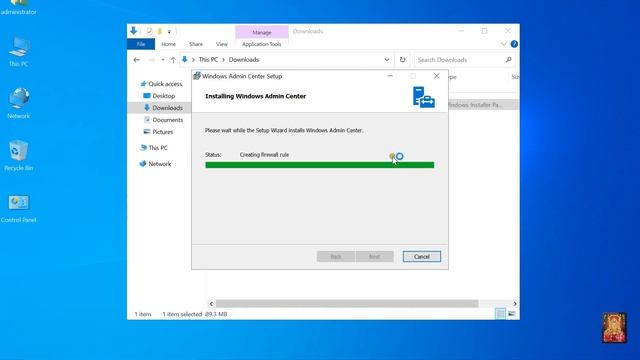640x360 pixels.
Task: Click Downloads in the address breadcrumb
Action: (x=244, y=60)
